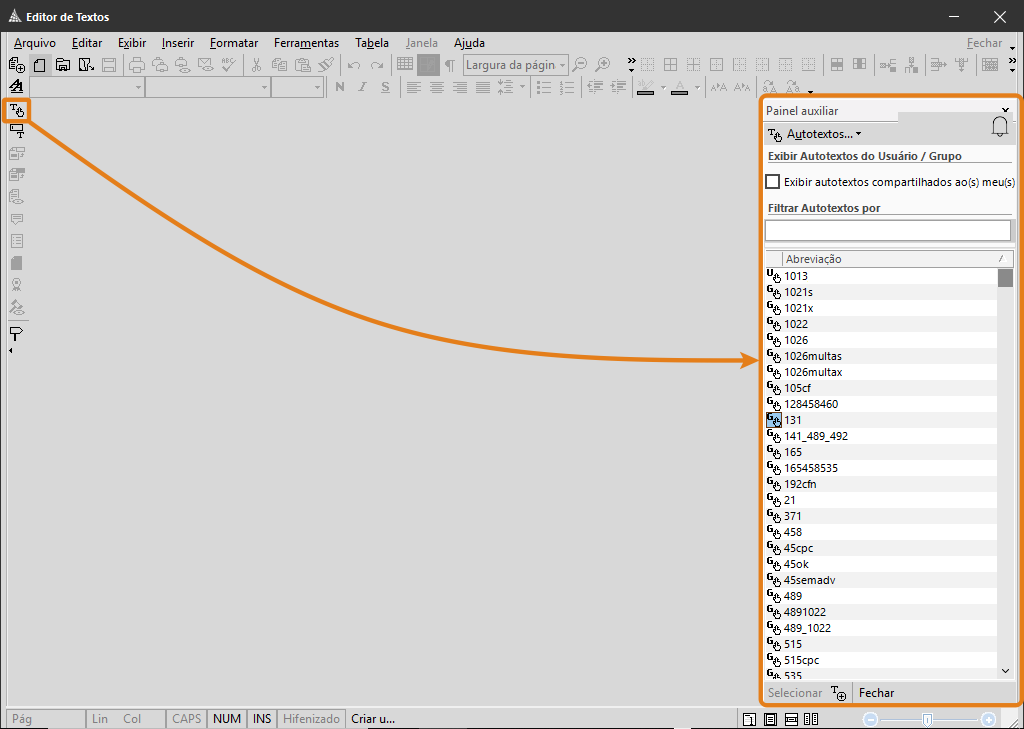Click the print icon
Image resolution: width=1024 pixels, height=729 pixels.
[137, 65]
